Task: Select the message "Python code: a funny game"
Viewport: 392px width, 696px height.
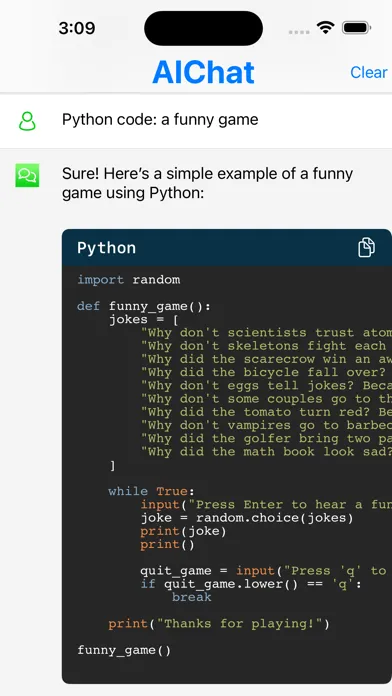Action: (160, 119)
